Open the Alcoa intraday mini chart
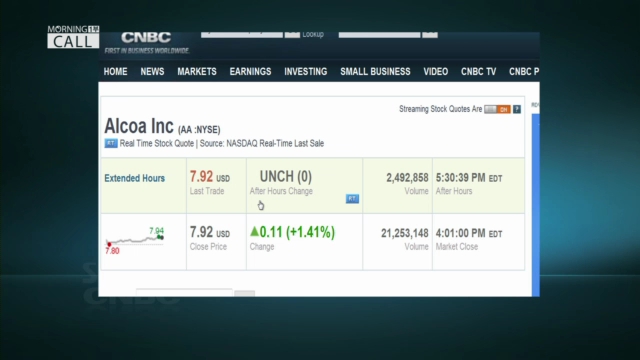 point(135,241)
